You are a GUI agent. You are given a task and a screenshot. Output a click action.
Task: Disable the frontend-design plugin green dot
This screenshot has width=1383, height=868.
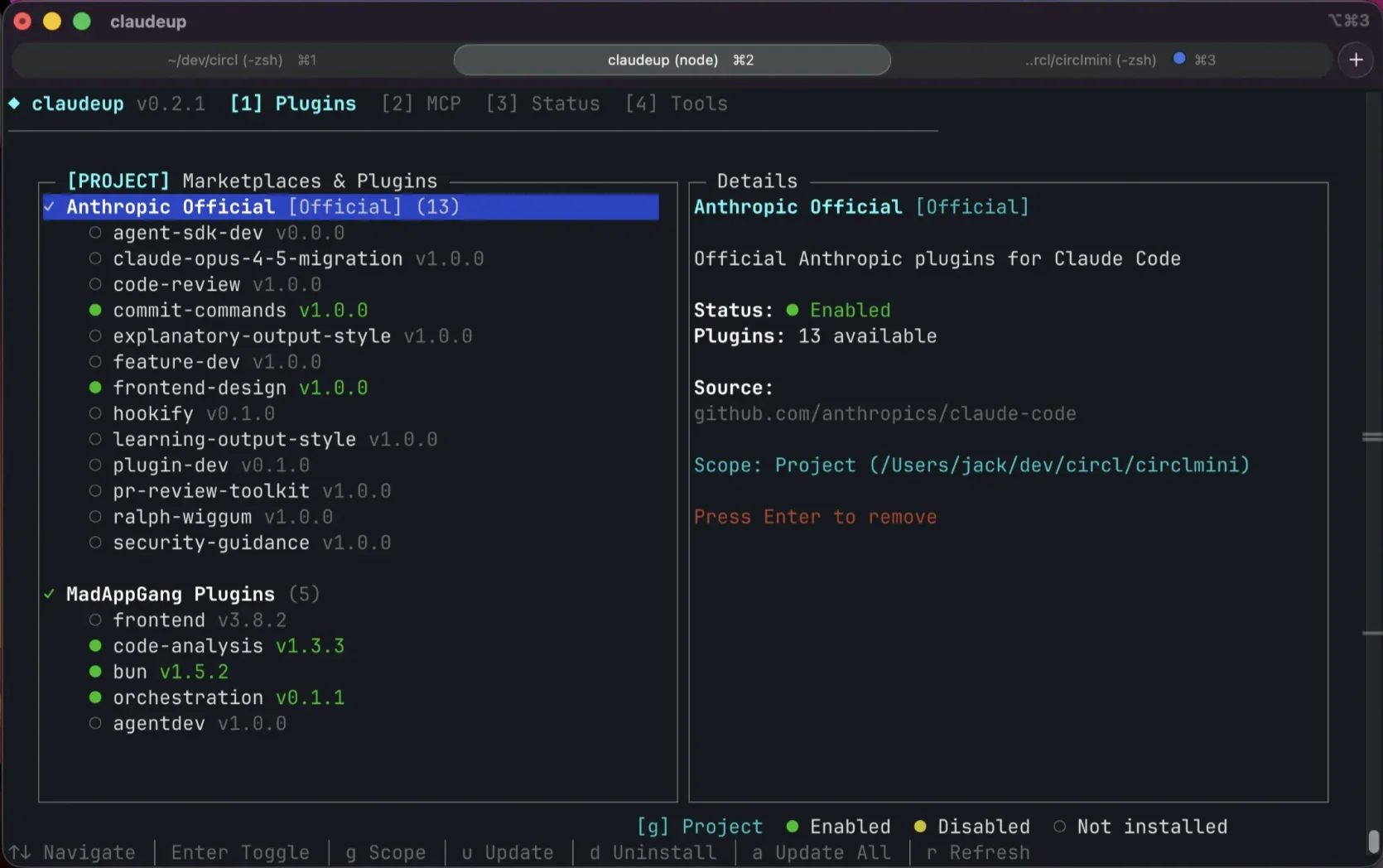[x=95, y=388]
